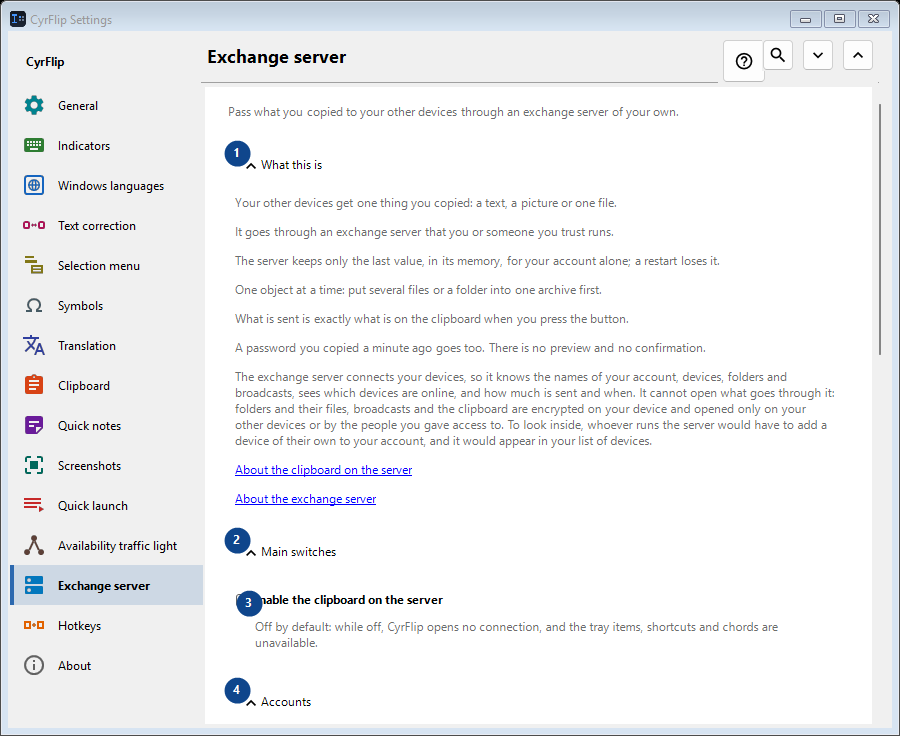Open About the clipboard on the server link
The height and width of the screenshot is (736, 900).
tap(323, 470)
